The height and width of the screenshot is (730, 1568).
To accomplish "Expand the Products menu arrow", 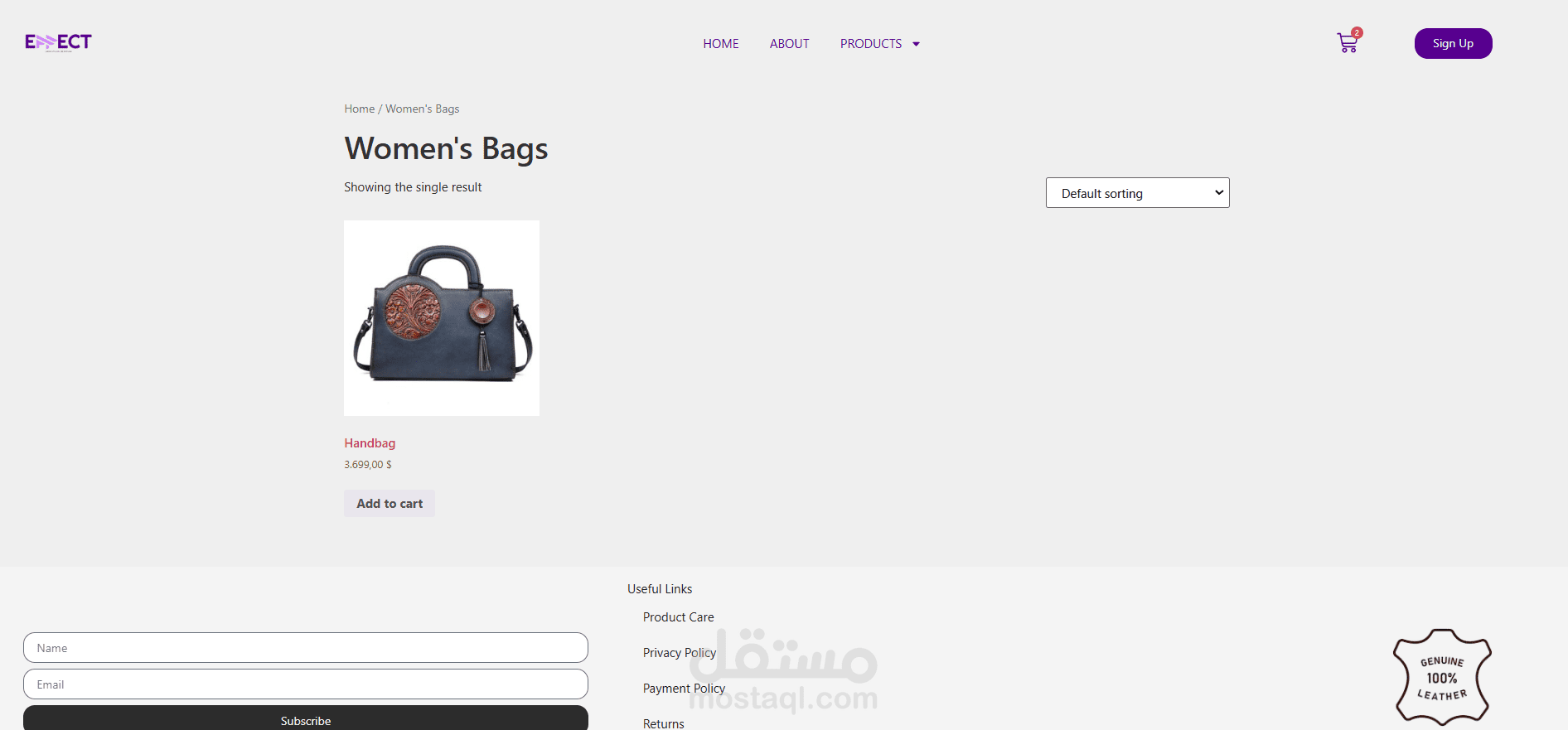I will coord(916,44).
